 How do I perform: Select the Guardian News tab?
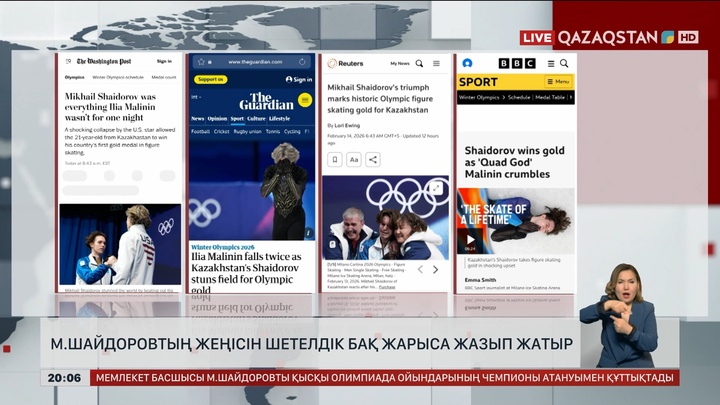click(197, 118)
